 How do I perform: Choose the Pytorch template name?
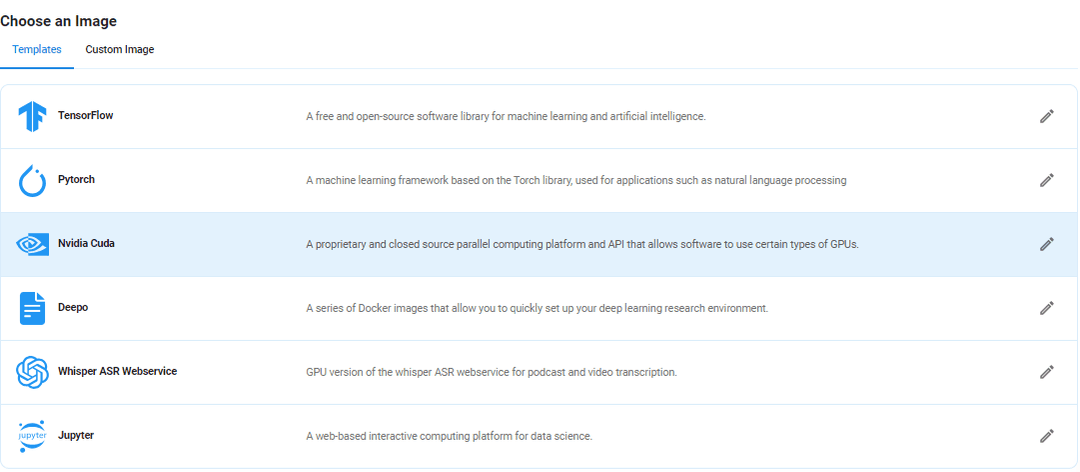tap(76, 179)
